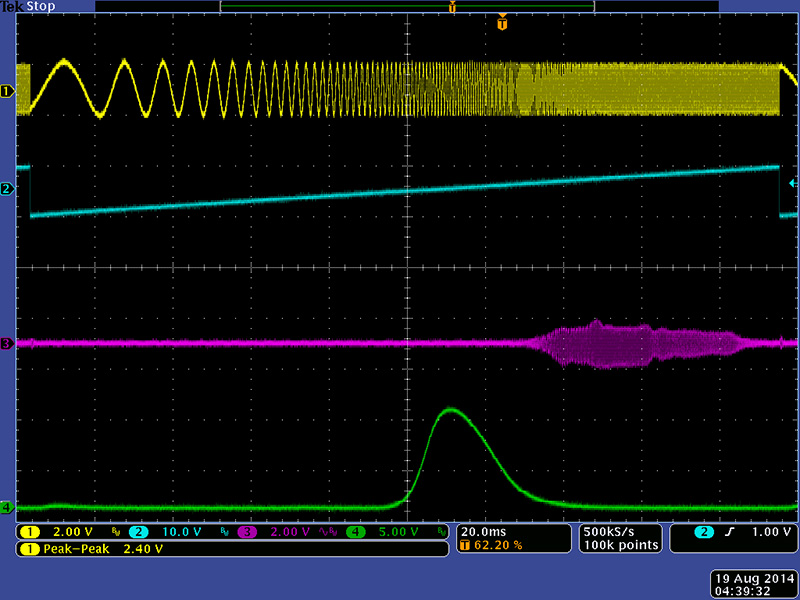The image size is (800, 600).
Task: Click the yellow channel 1 ground marker
Action: pos(8,92)
